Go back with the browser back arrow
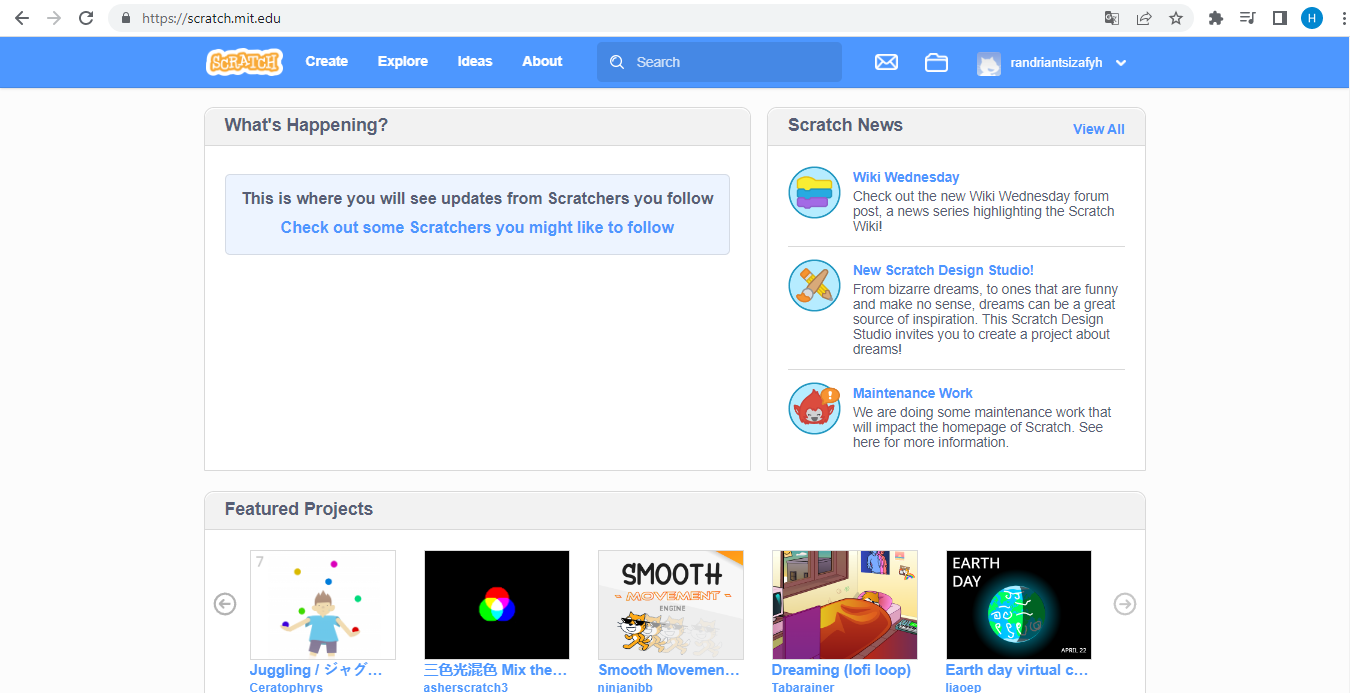 pos(21,18)
